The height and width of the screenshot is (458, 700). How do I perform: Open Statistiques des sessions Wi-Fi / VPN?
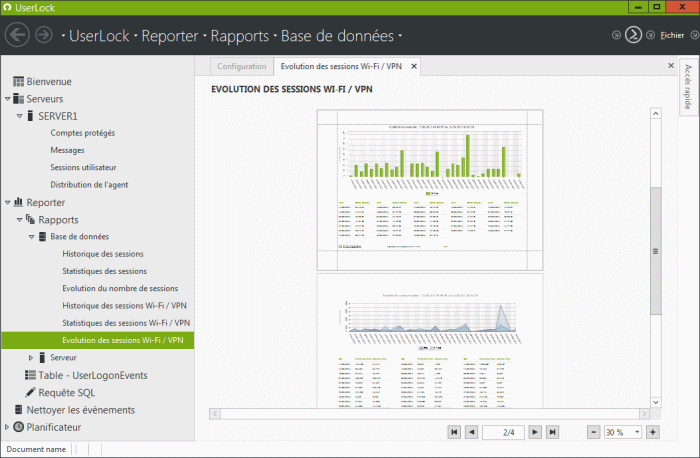tap(126, 323)
